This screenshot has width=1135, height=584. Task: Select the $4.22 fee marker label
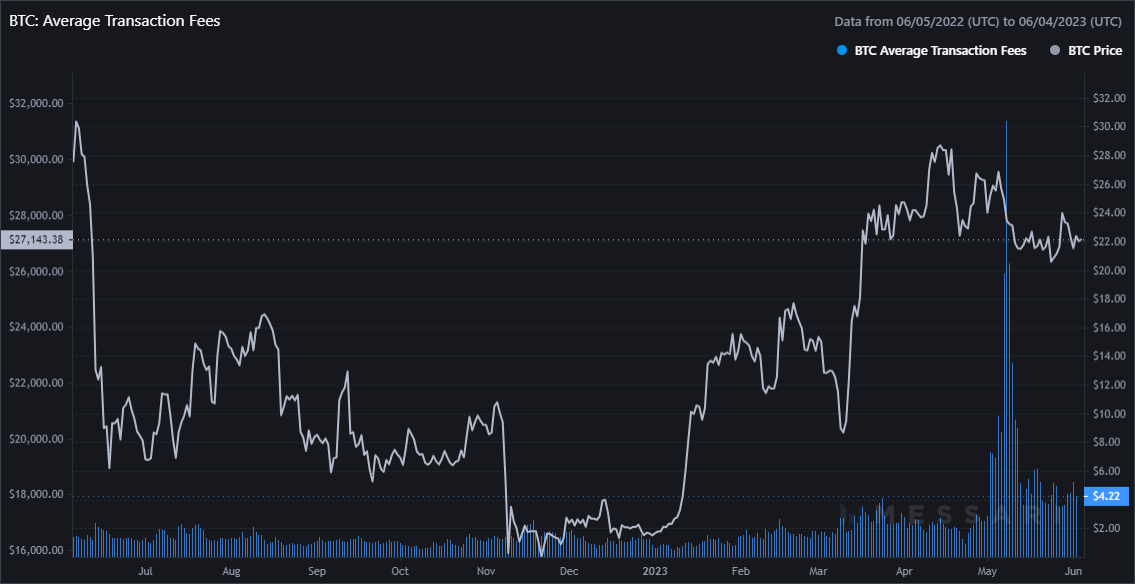(1107, 496)
